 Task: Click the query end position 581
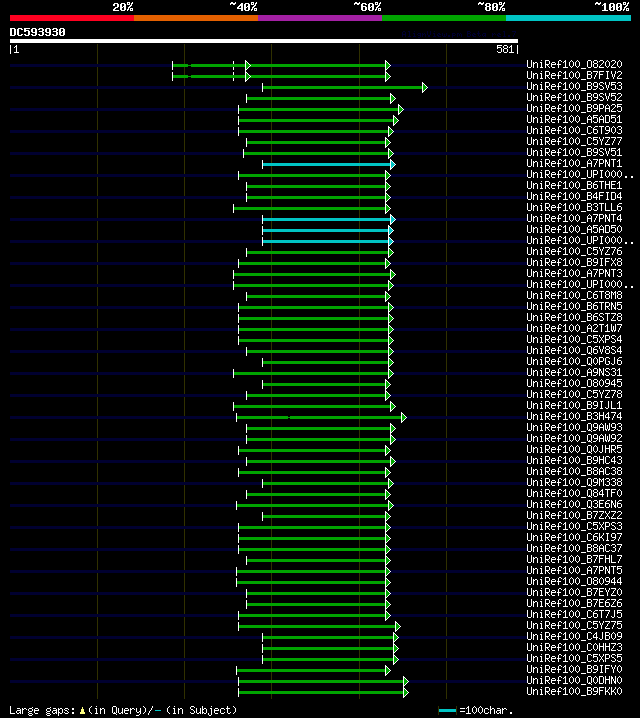505,49
